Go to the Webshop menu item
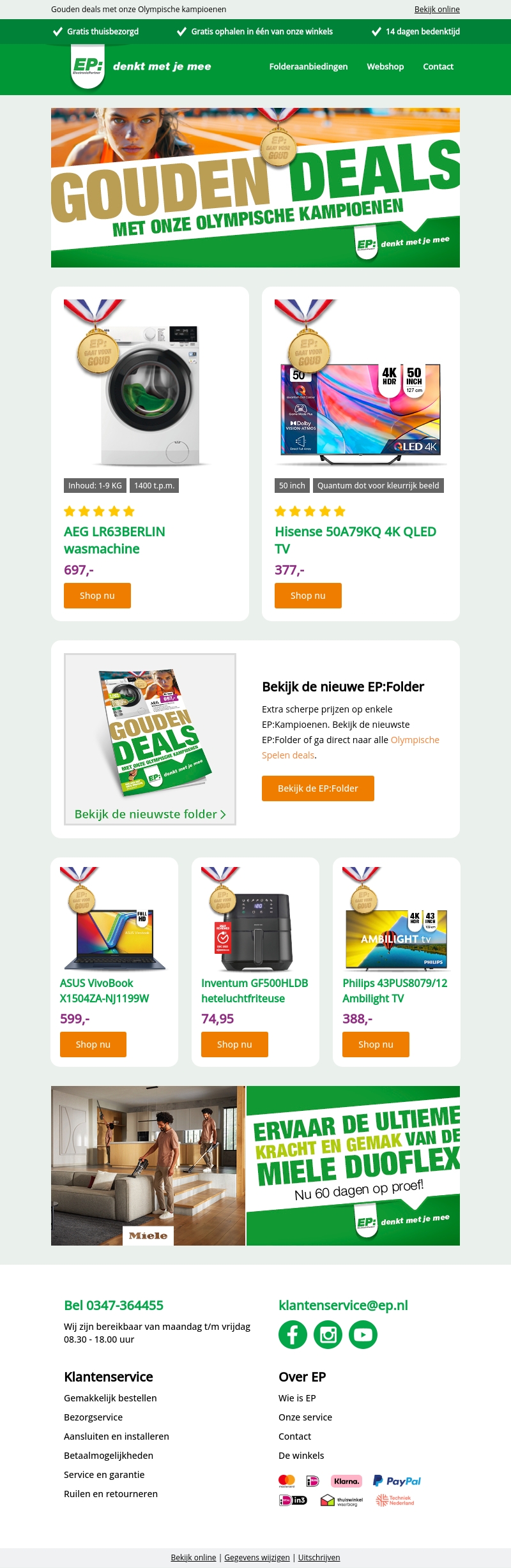Viewport: 511px width, 1568px height. point(385,66)
